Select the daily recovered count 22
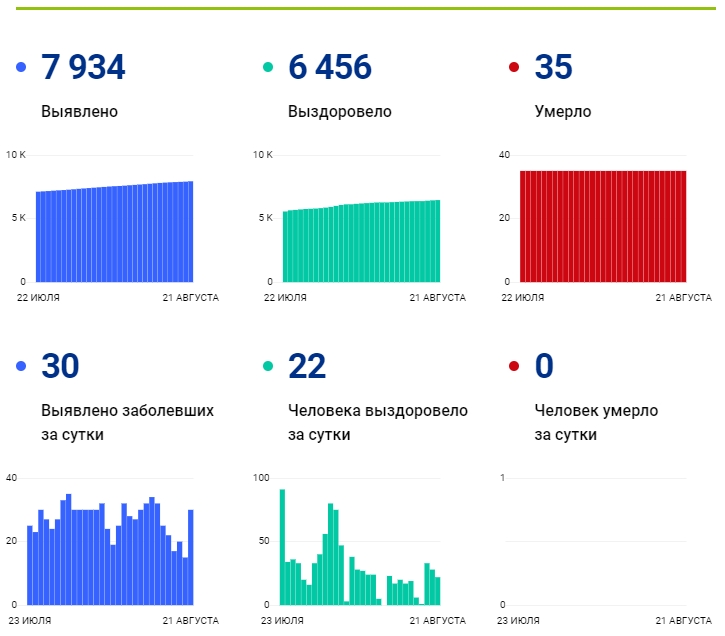The width and height of the screenshot is (725, 636). (307, 366)
